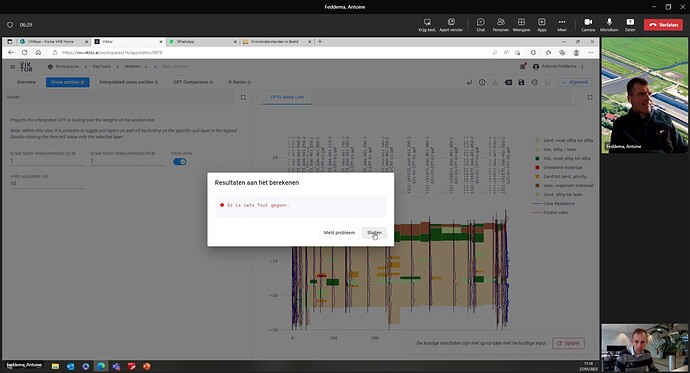Toggle Onbekend materiaal red legend entry
The width and height of the screenshot is (690, 373).
click(x=559, y=167)
